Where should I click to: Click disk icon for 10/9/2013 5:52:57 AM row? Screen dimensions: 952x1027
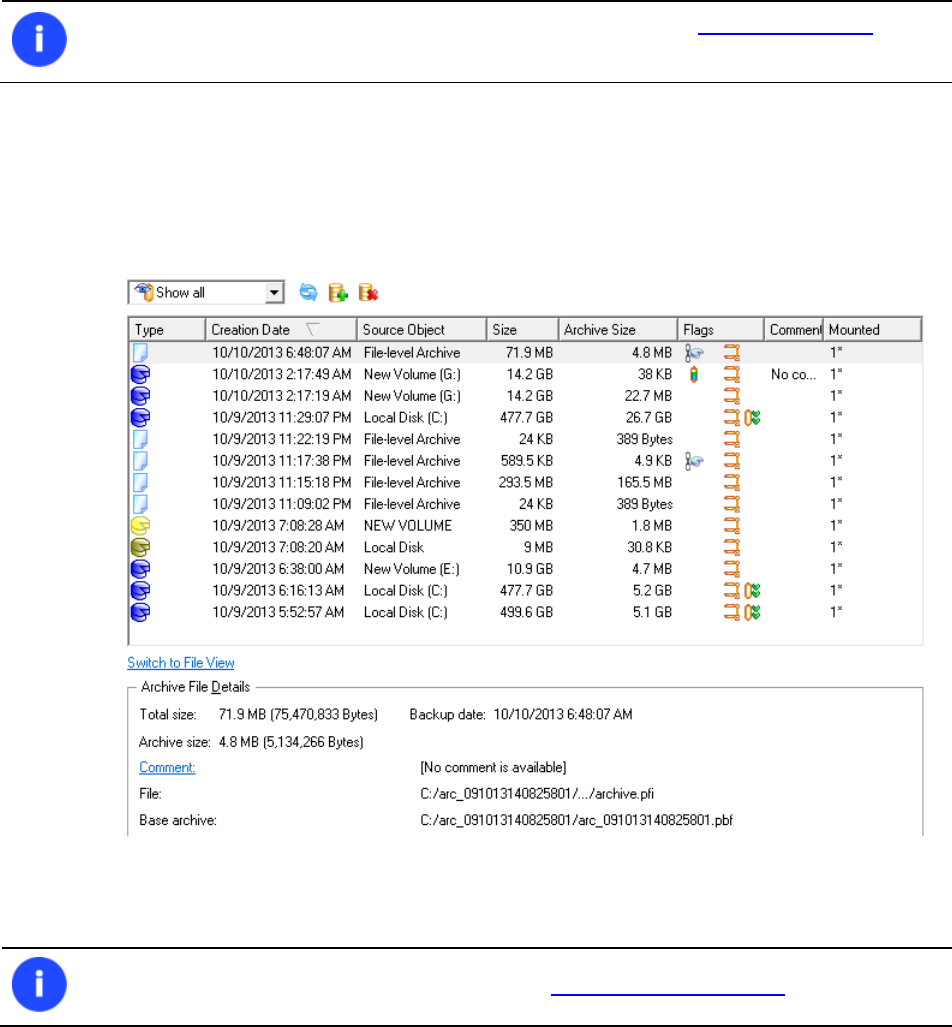click(x=140, y=612)
